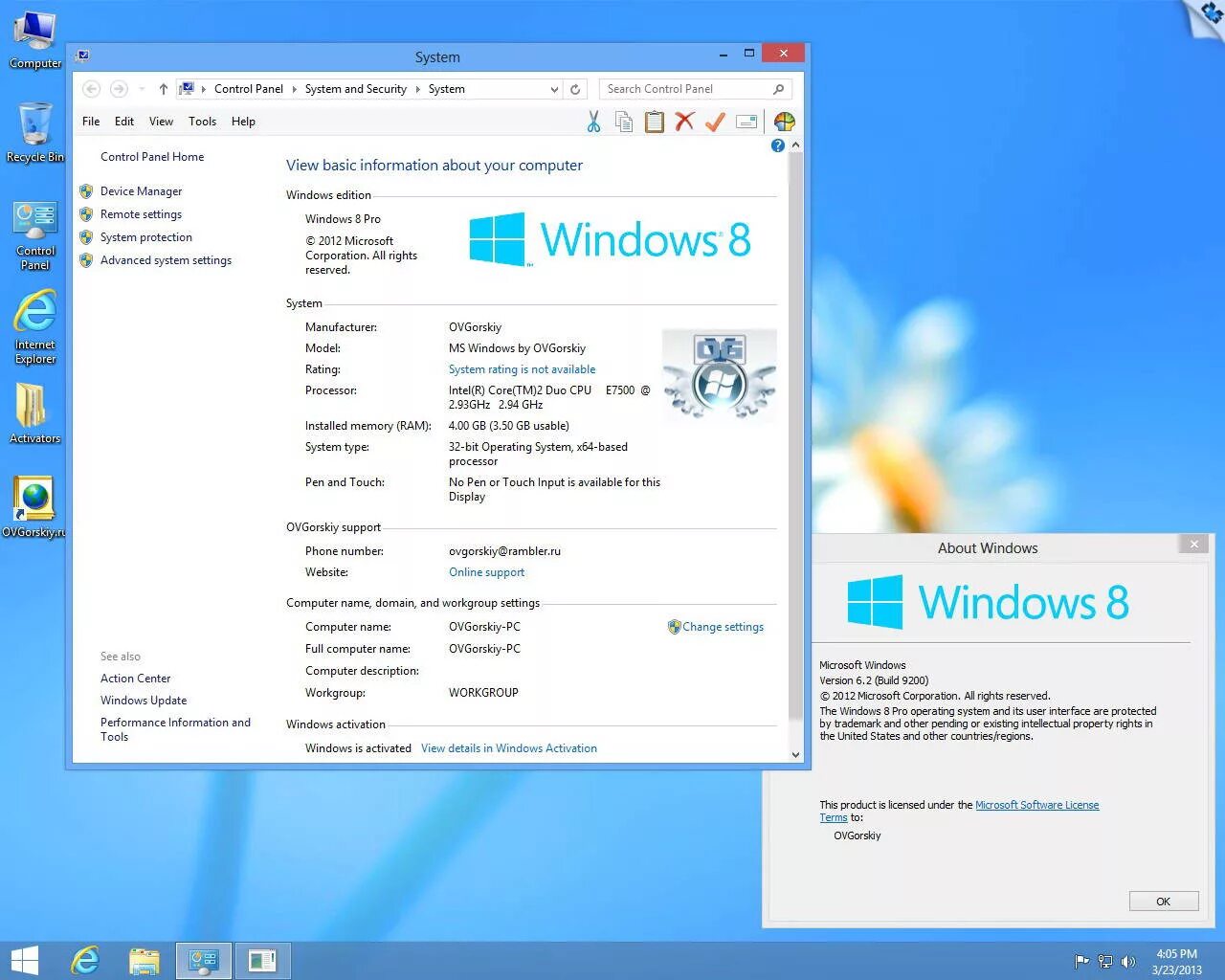The height and width of the screenshot is (980, 1225).
Task: Click the taskbar clock showing 4:05 PM
Action: pos(1176,962)
